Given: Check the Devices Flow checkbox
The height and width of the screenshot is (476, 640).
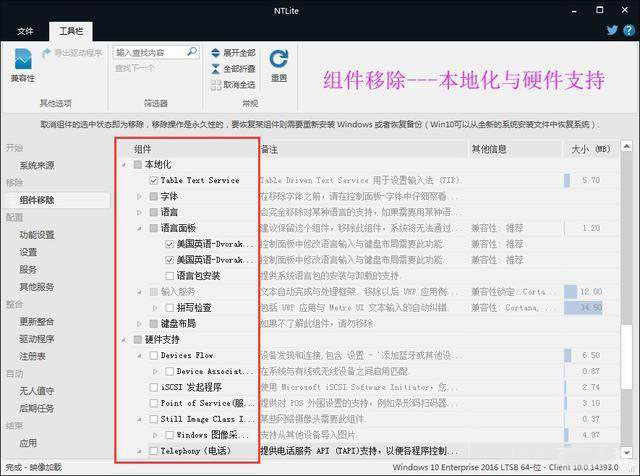Looking at the screenshot, I should tap(153, 356).
